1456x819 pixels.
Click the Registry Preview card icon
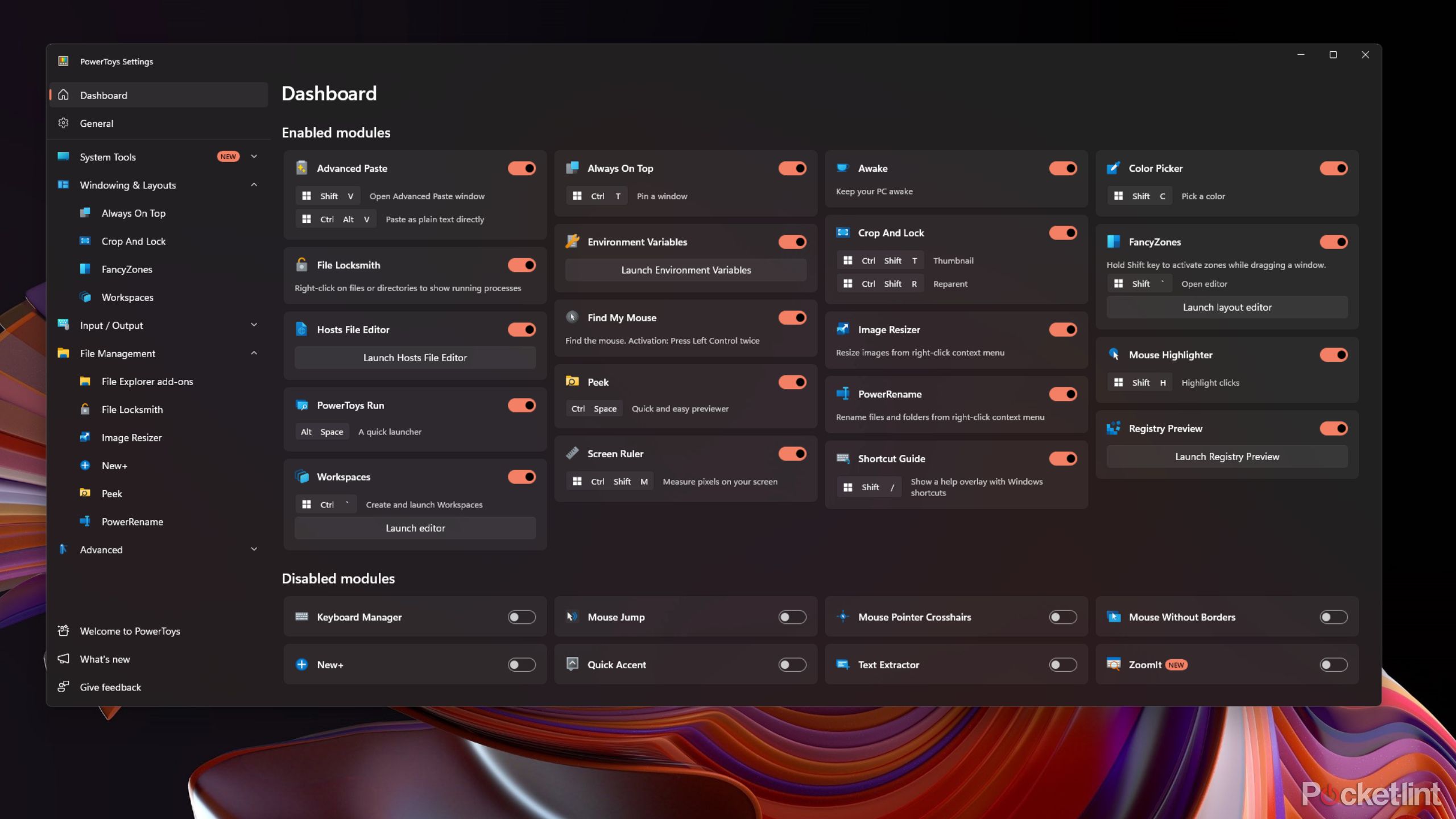coord(1114,428)
